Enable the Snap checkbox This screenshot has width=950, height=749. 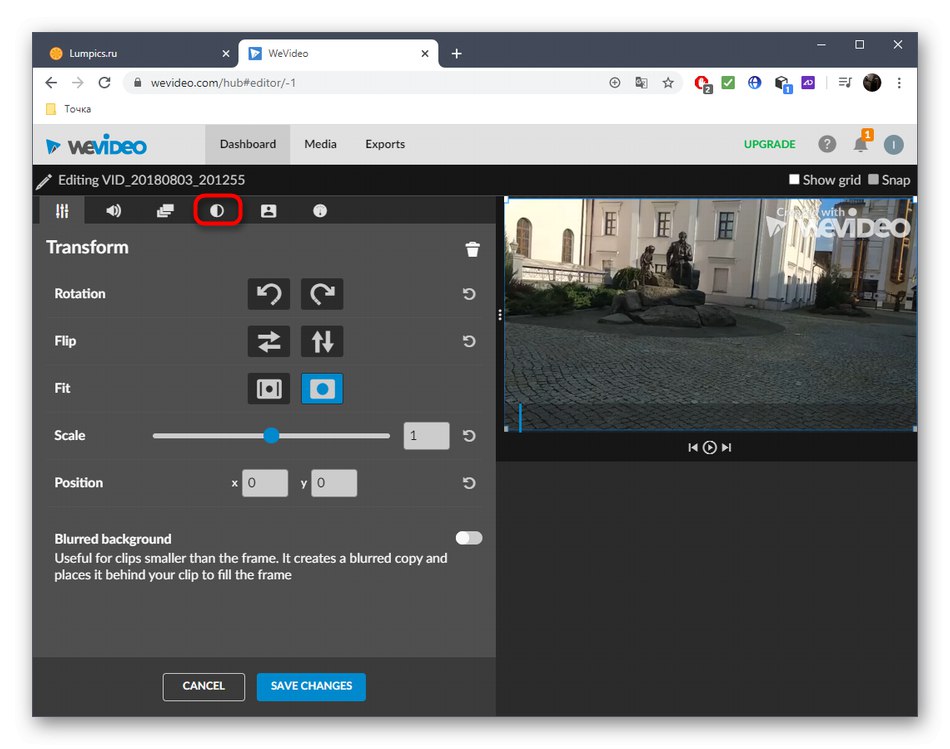click(x=872, y=180)
